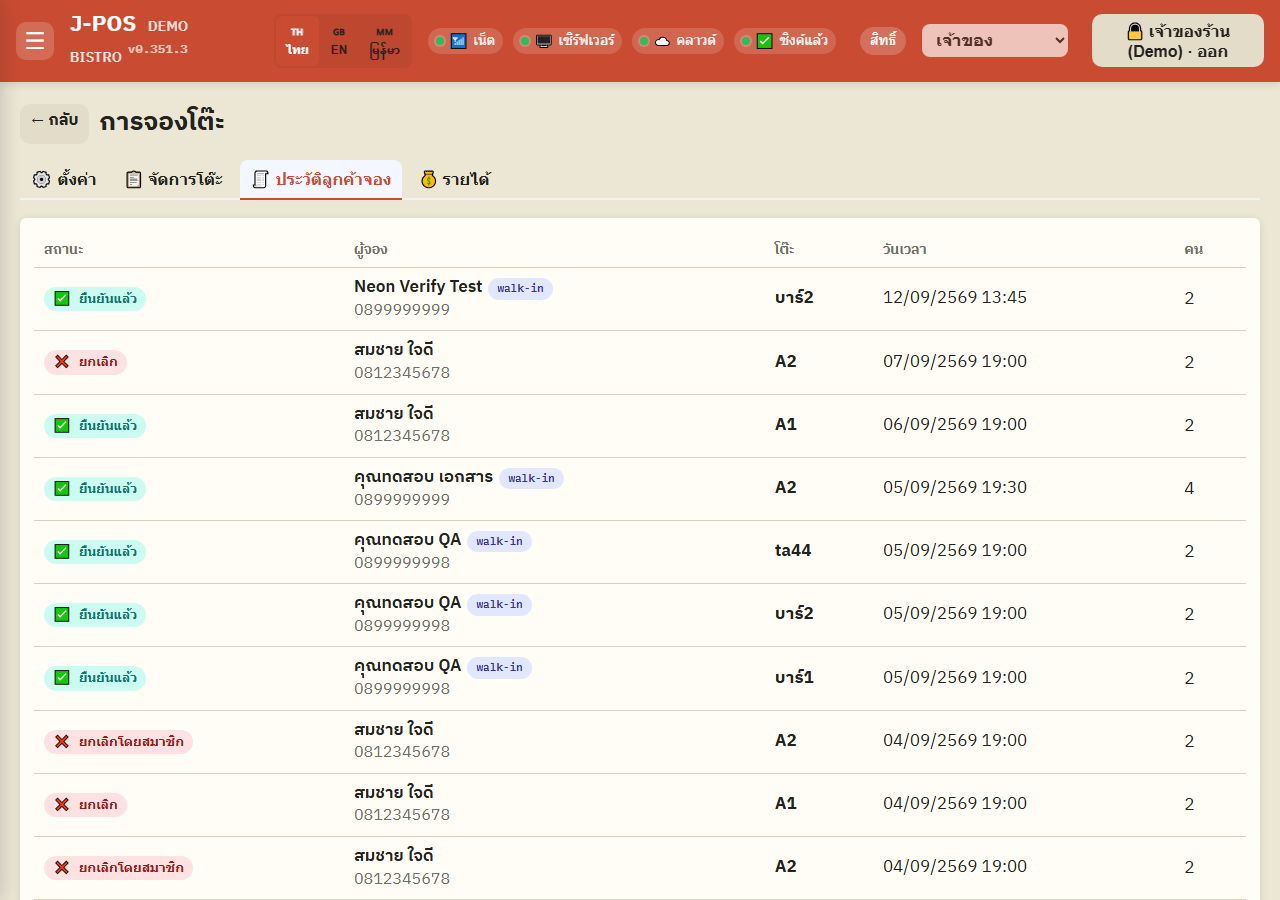Click the J-POS logo text

(x=103, y=25)
